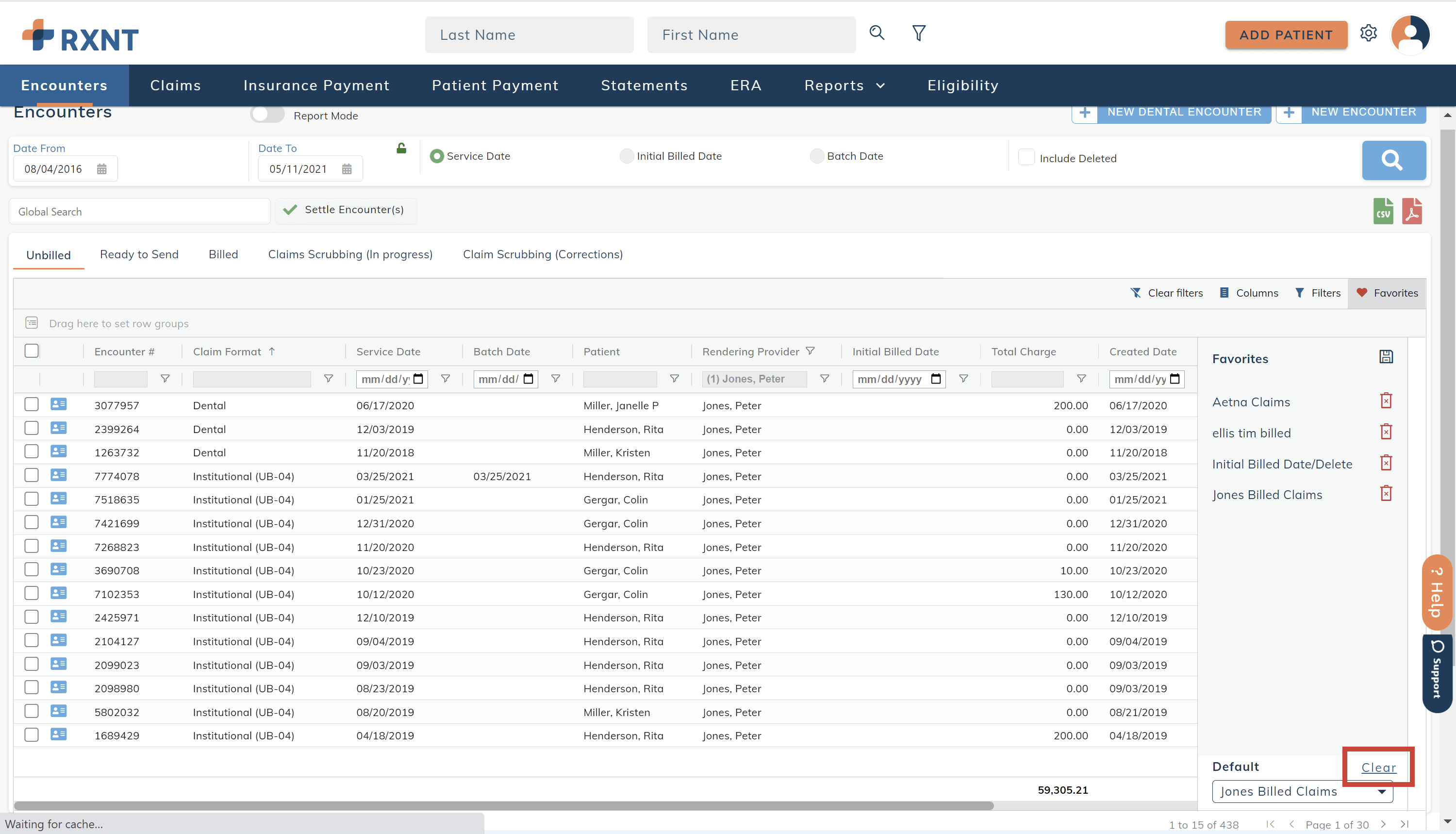
Task: Click Settle Encounter(s) button
Action: (347, 210)
